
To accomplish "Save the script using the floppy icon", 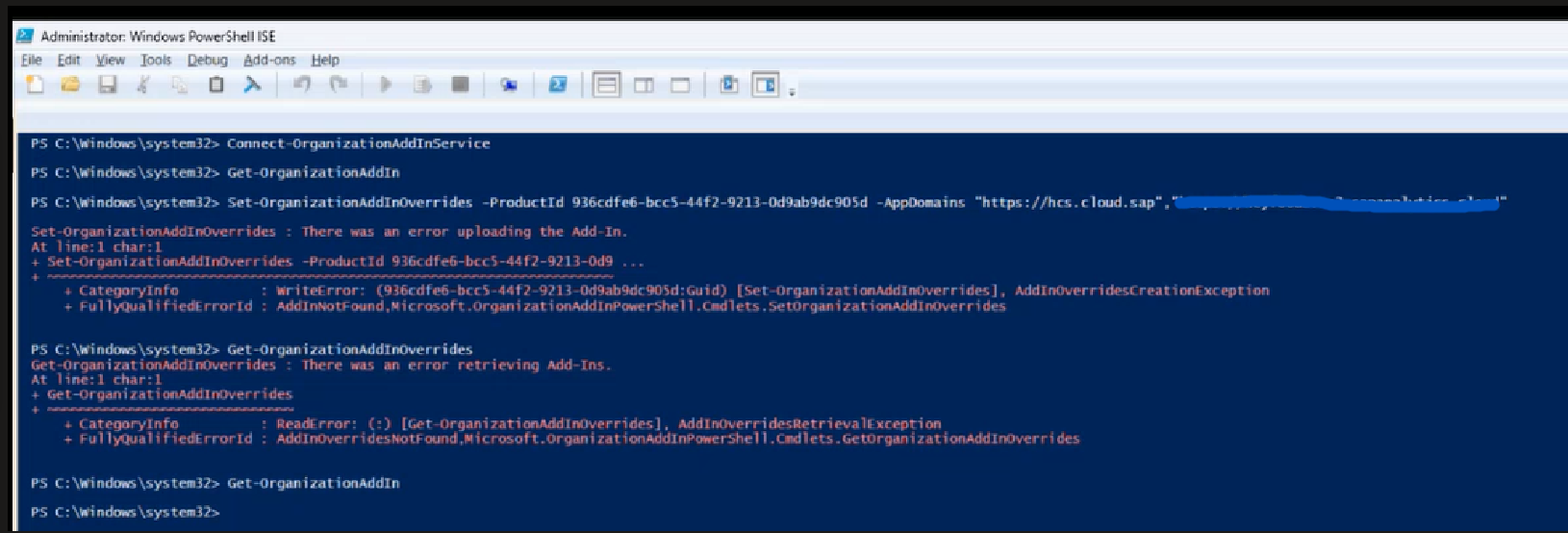I will (x=107, y=85).
